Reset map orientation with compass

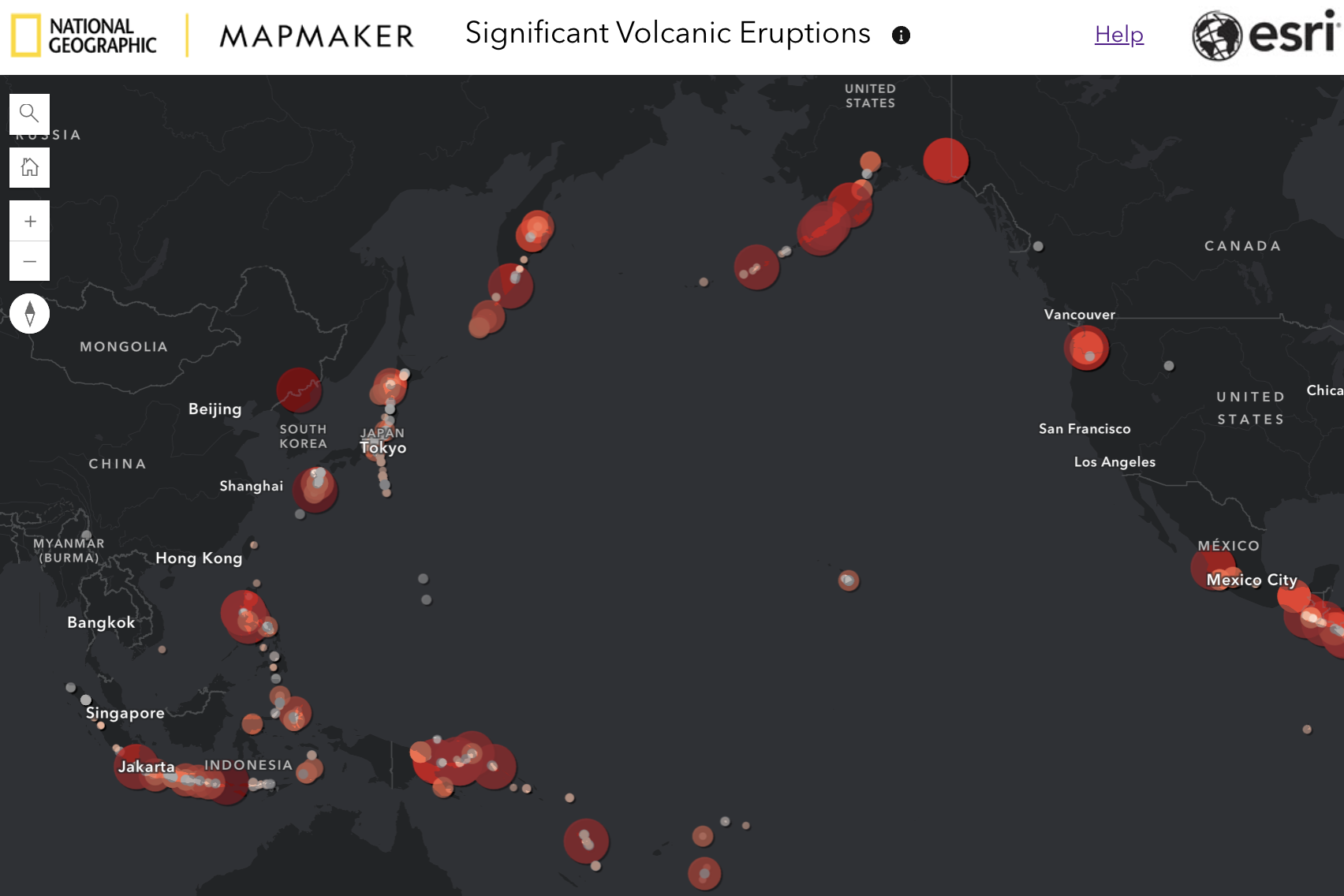click(x=29, y=314)
